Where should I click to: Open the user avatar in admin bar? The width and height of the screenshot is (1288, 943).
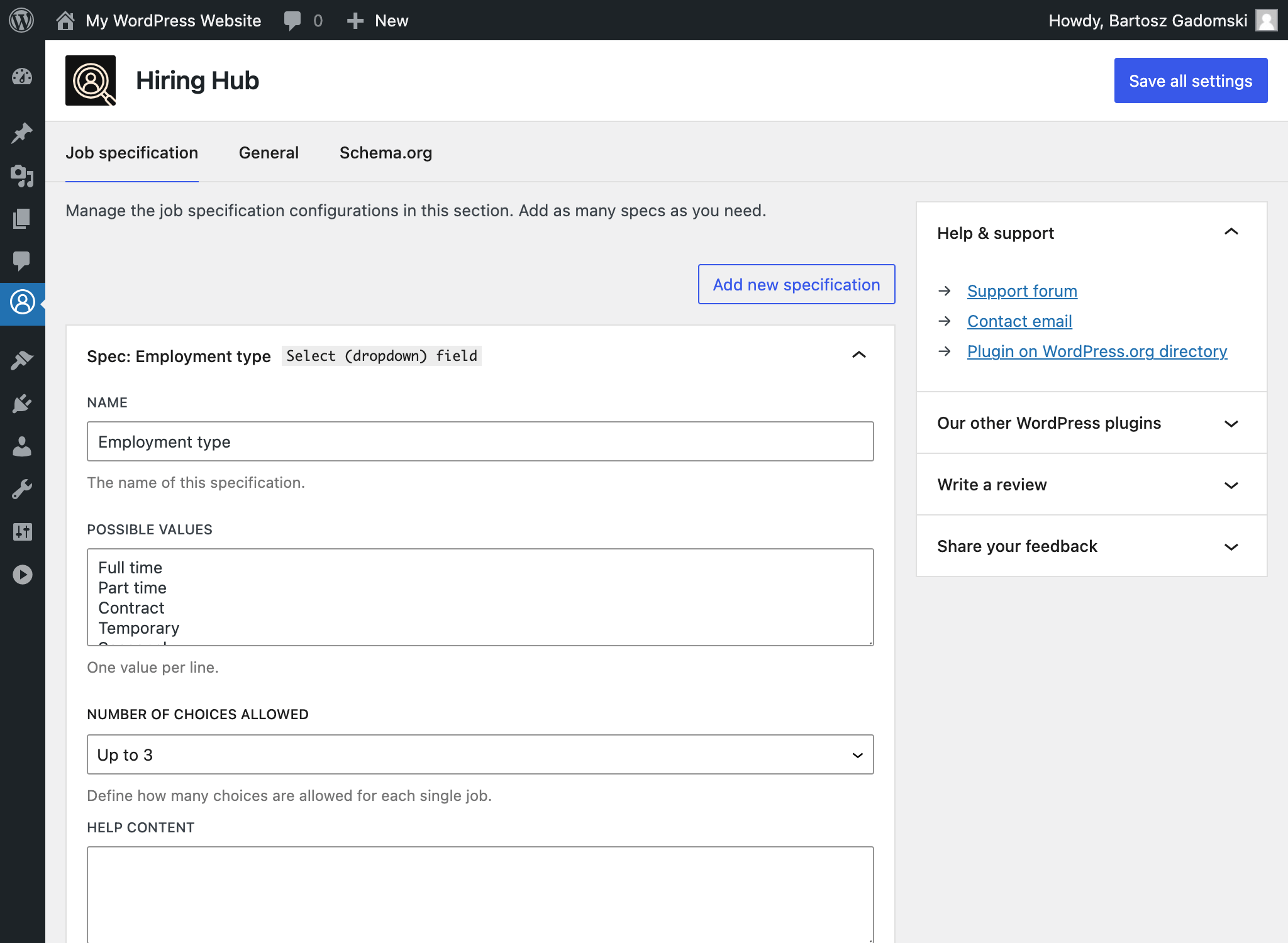tap(1266, 20)
